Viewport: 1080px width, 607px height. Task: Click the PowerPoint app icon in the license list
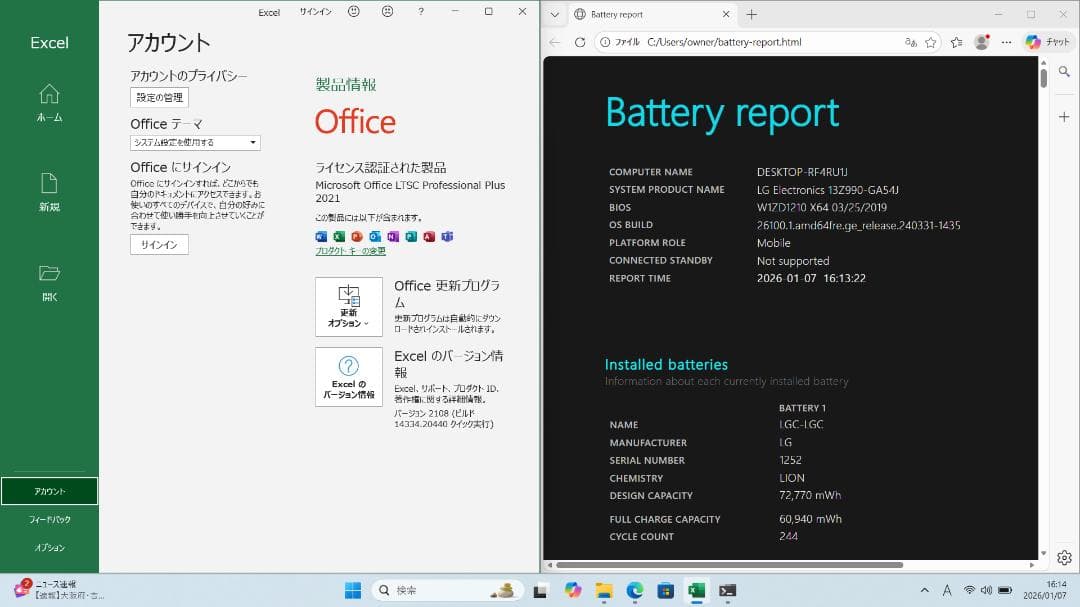357,237
